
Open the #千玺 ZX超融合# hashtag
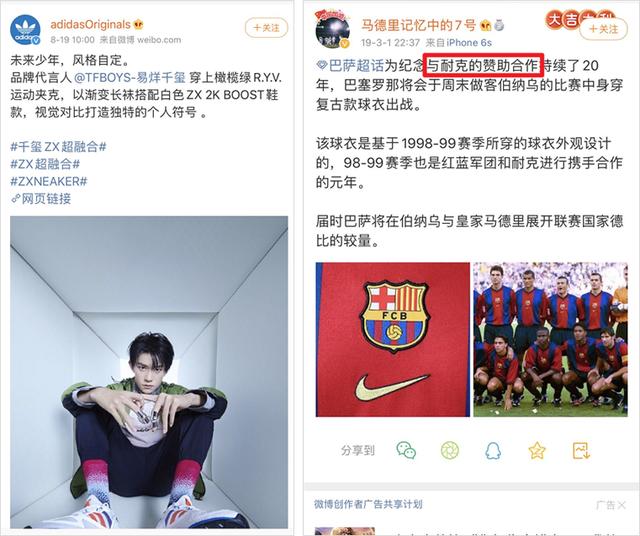tap(58, 147)
